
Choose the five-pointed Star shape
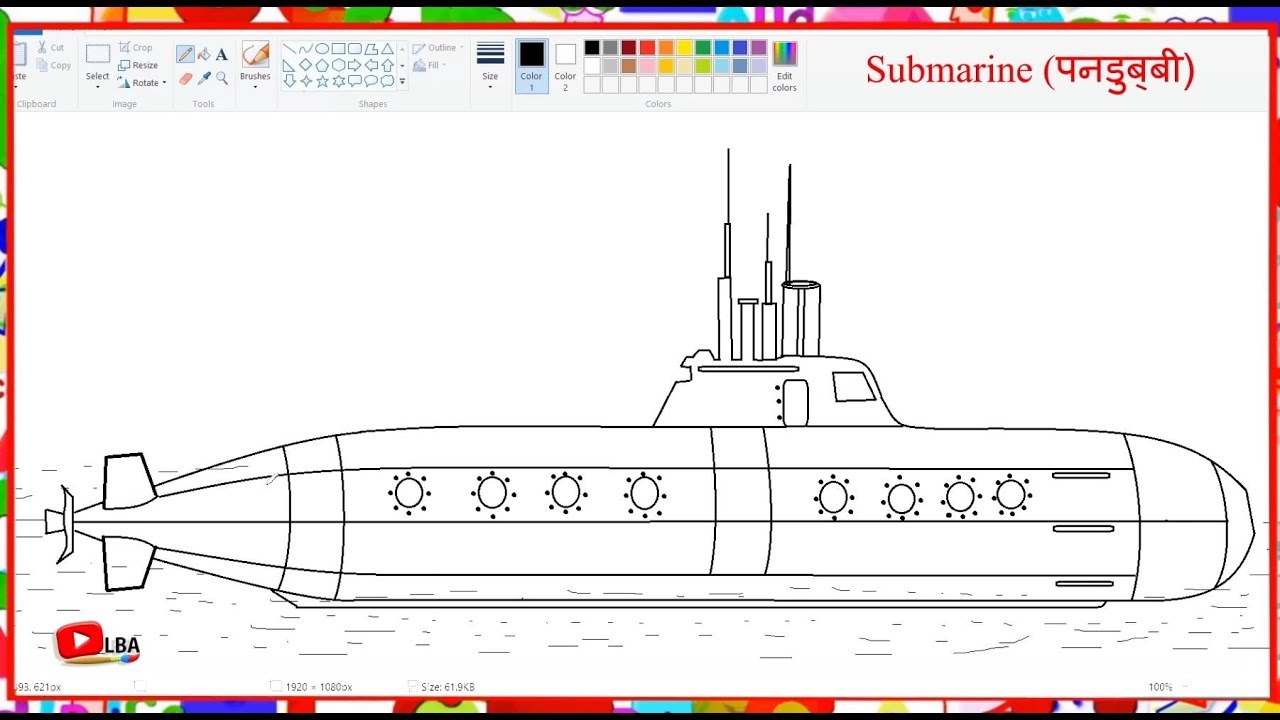click(x=323, y=82)
